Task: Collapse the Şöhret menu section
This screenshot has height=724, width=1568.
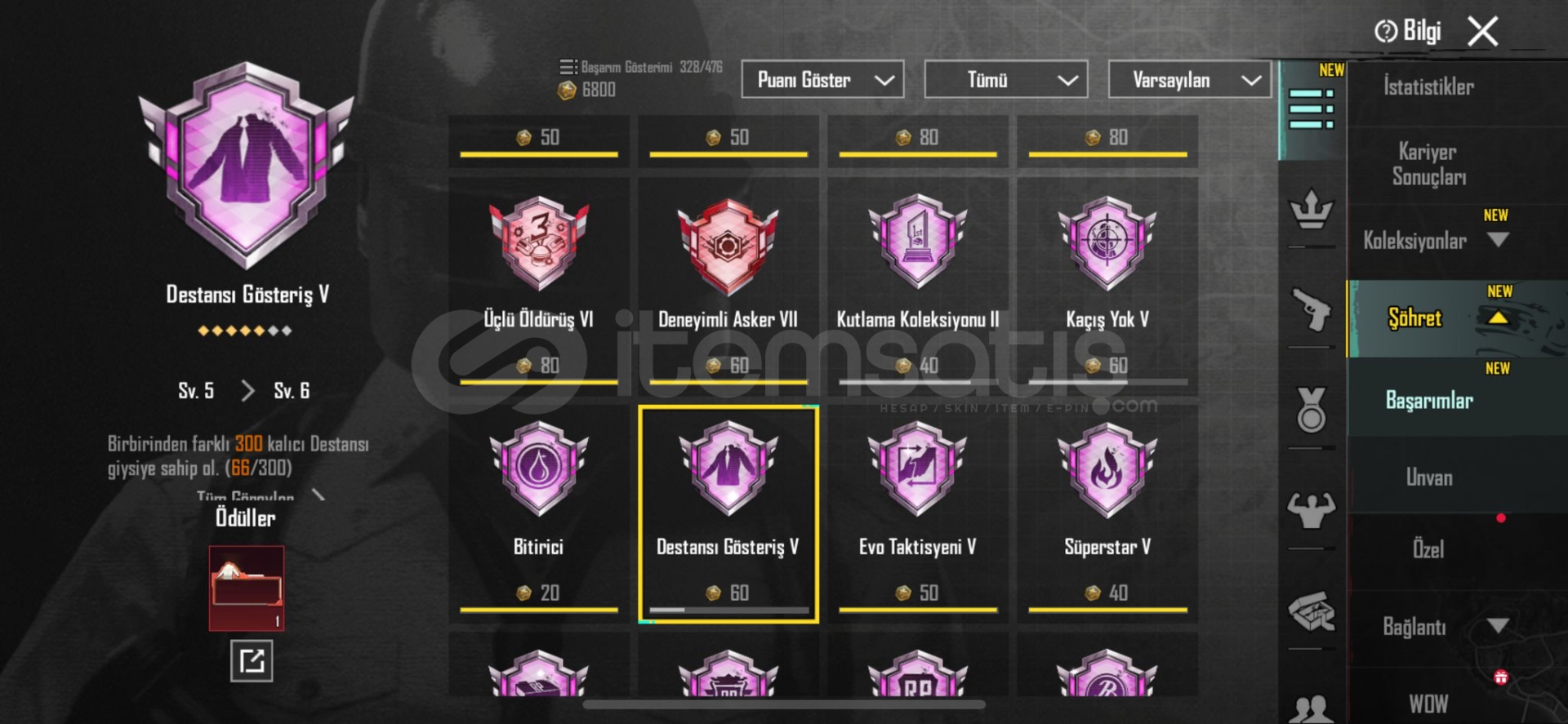Action: (1498, 318)
